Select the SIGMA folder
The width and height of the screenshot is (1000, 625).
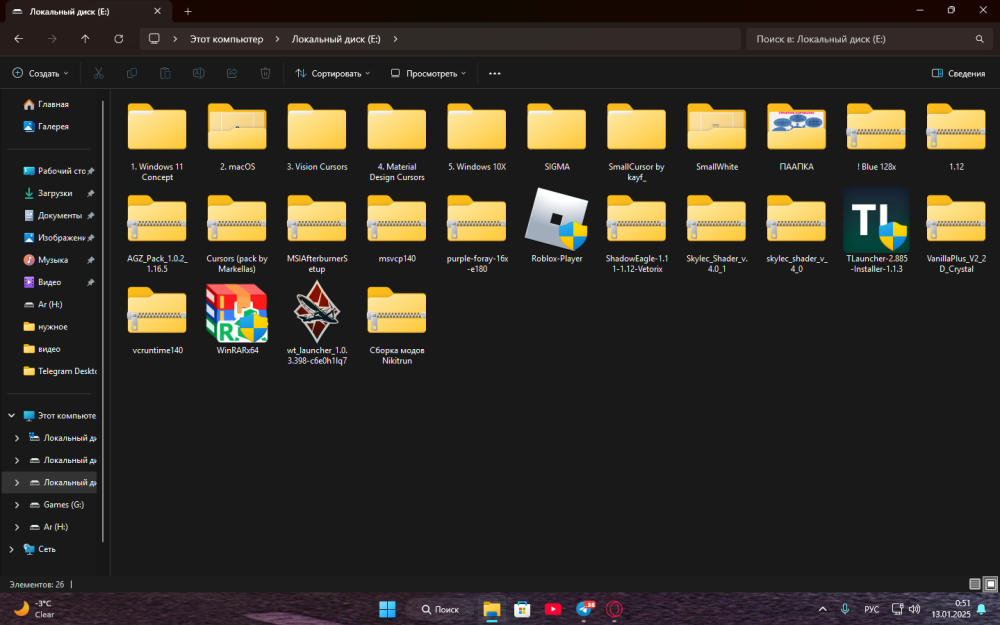coord(557,128)
